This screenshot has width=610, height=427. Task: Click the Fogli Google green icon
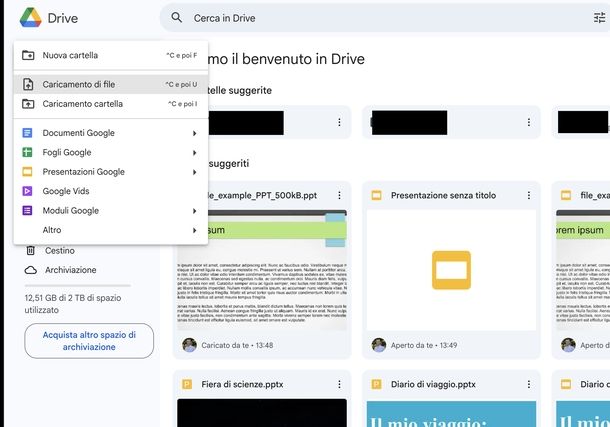tap(27, 152)
